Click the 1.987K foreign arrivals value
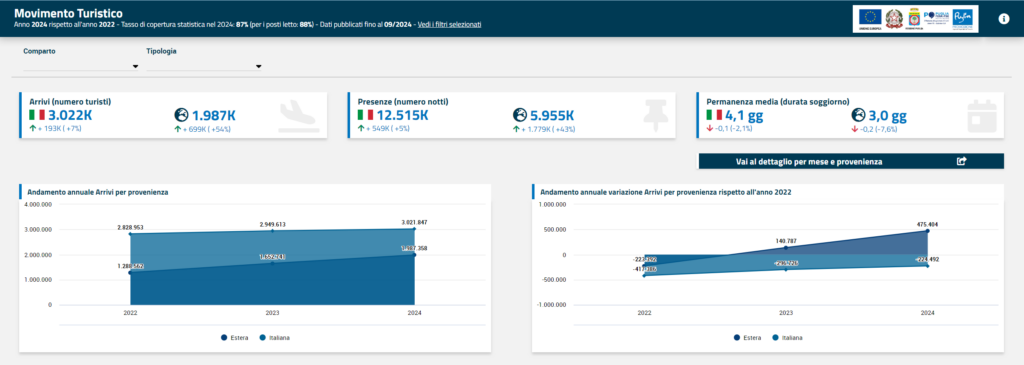The height and width of the screenshot is (365, 1024). coord(214,116)
